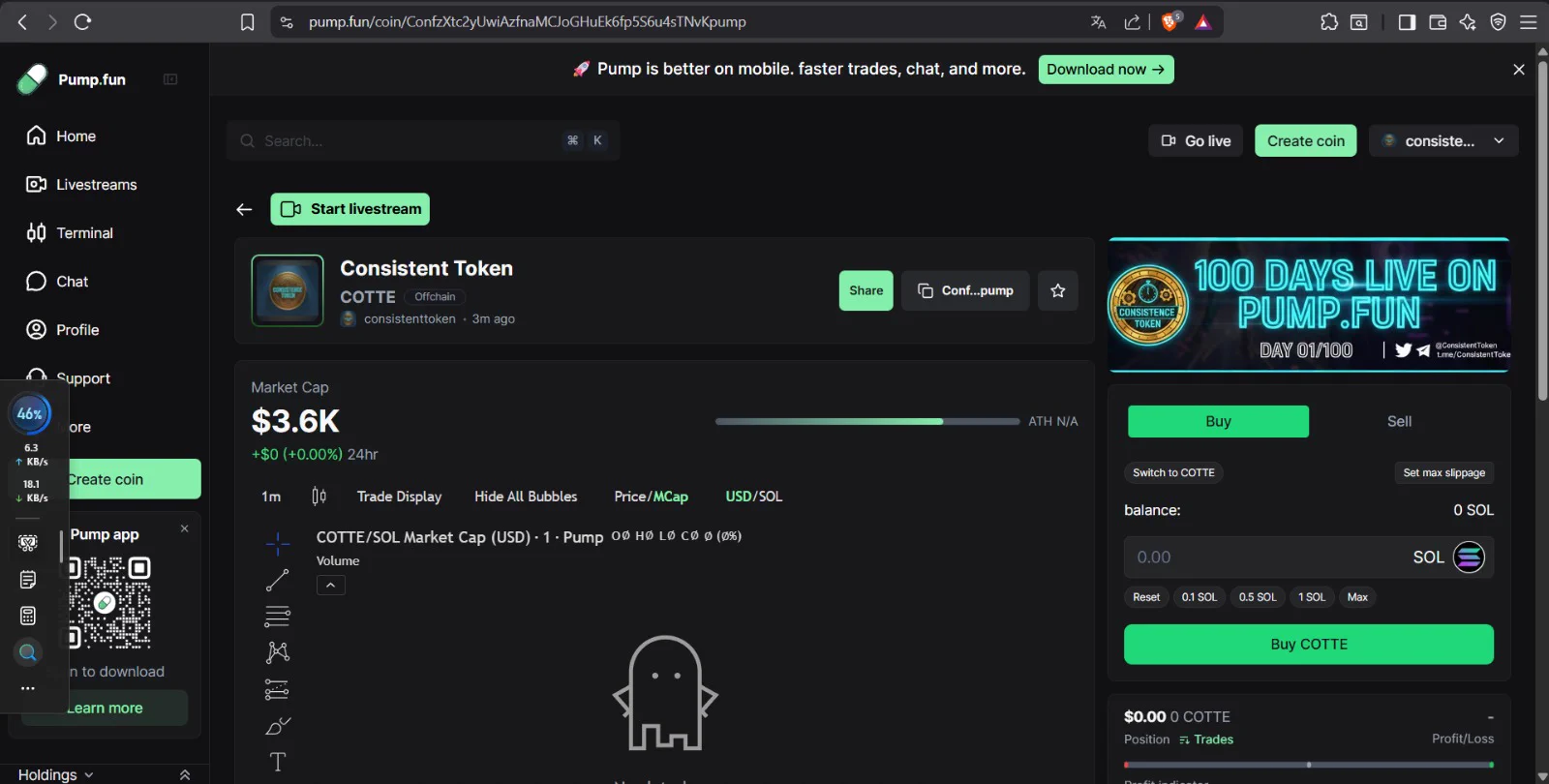1549x784 pixels.
Task: Click the Pump.fun pill logo
Action: coord(32,79)
